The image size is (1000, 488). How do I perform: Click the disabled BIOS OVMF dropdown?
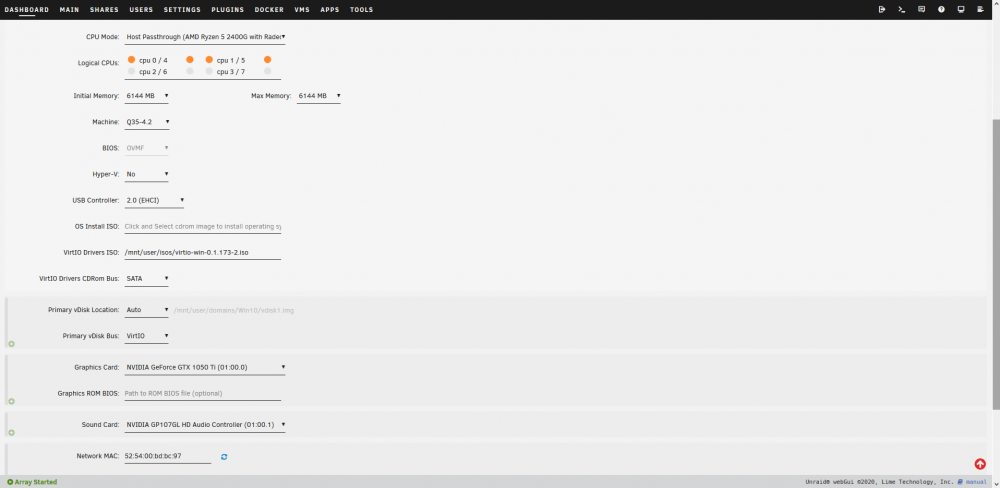point(147,148)
